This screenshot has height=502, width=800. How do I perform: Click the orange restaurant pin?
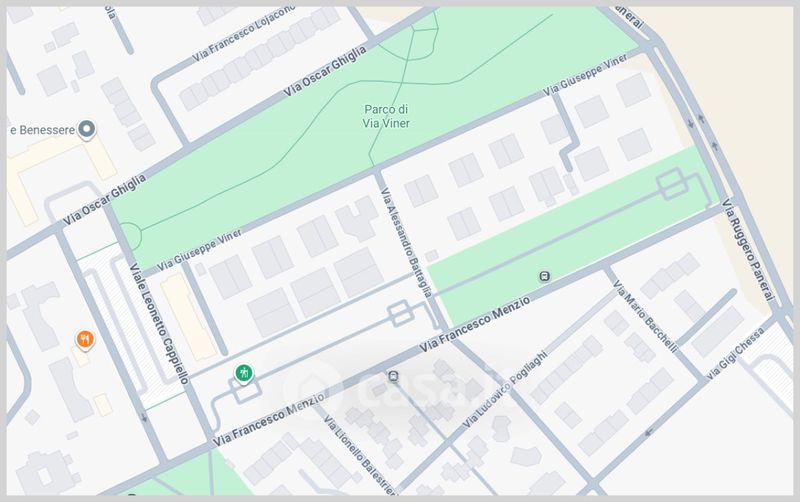point(86,340)
